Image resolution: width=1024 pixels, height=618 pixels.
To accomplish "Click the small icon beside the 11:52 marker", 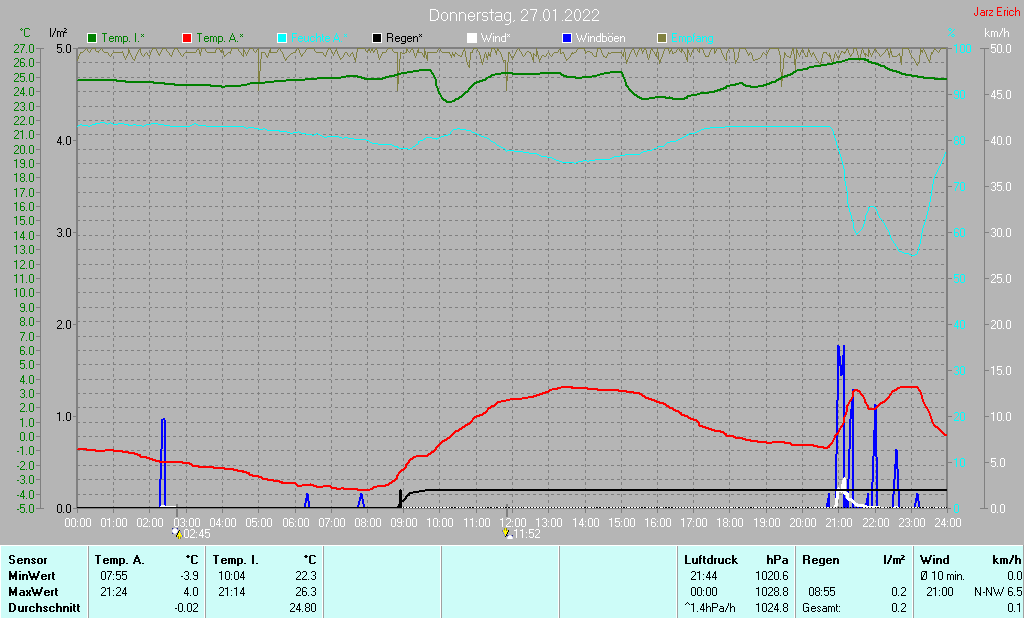I will pyautogui.click(x=507, y=534).
